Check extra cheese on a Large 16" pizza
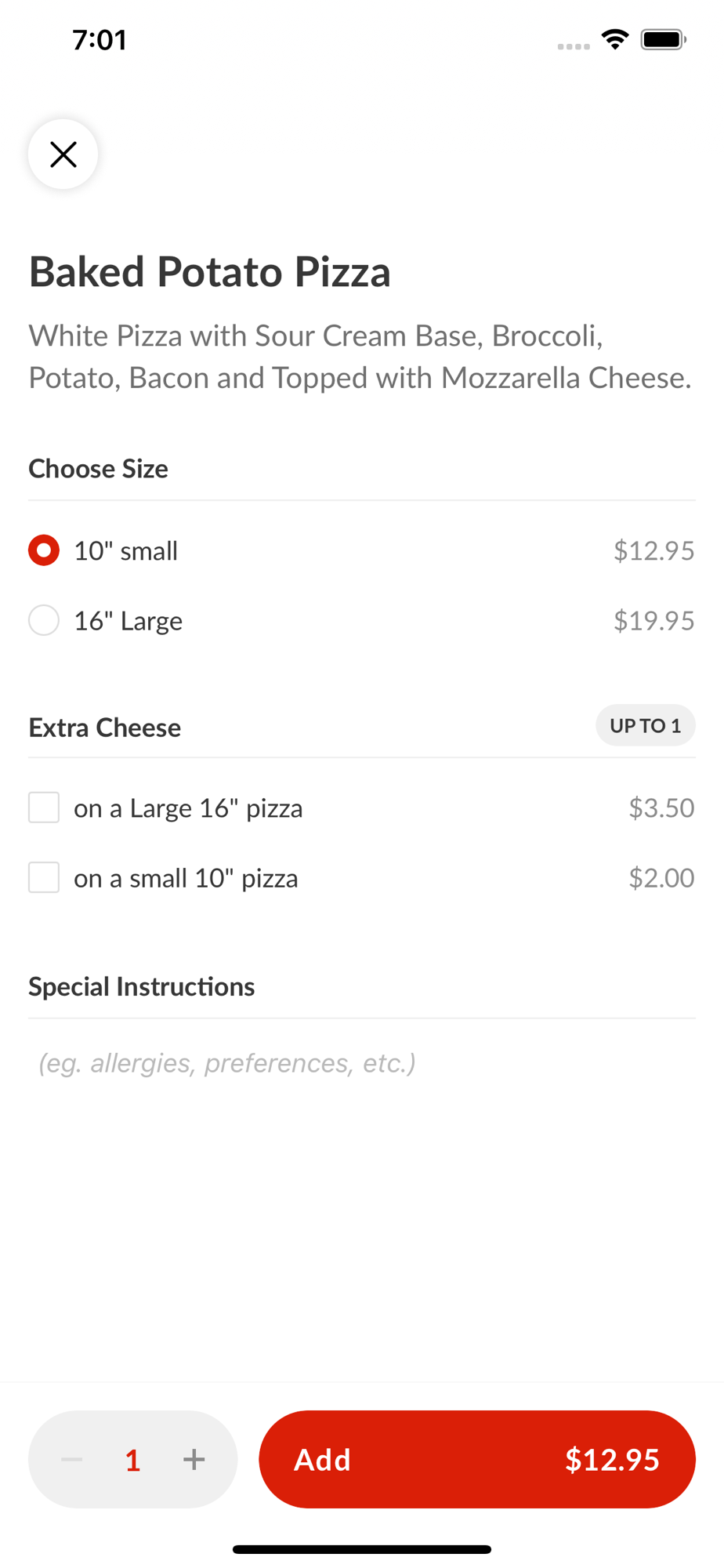Screen dimensions: 724x1568 click(x=44, y=808)
